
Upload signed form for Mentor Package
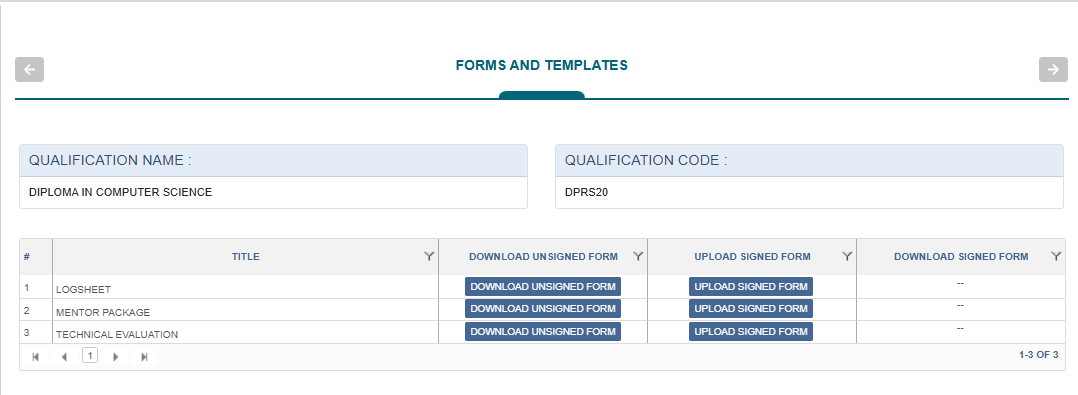tap(751, 308)
